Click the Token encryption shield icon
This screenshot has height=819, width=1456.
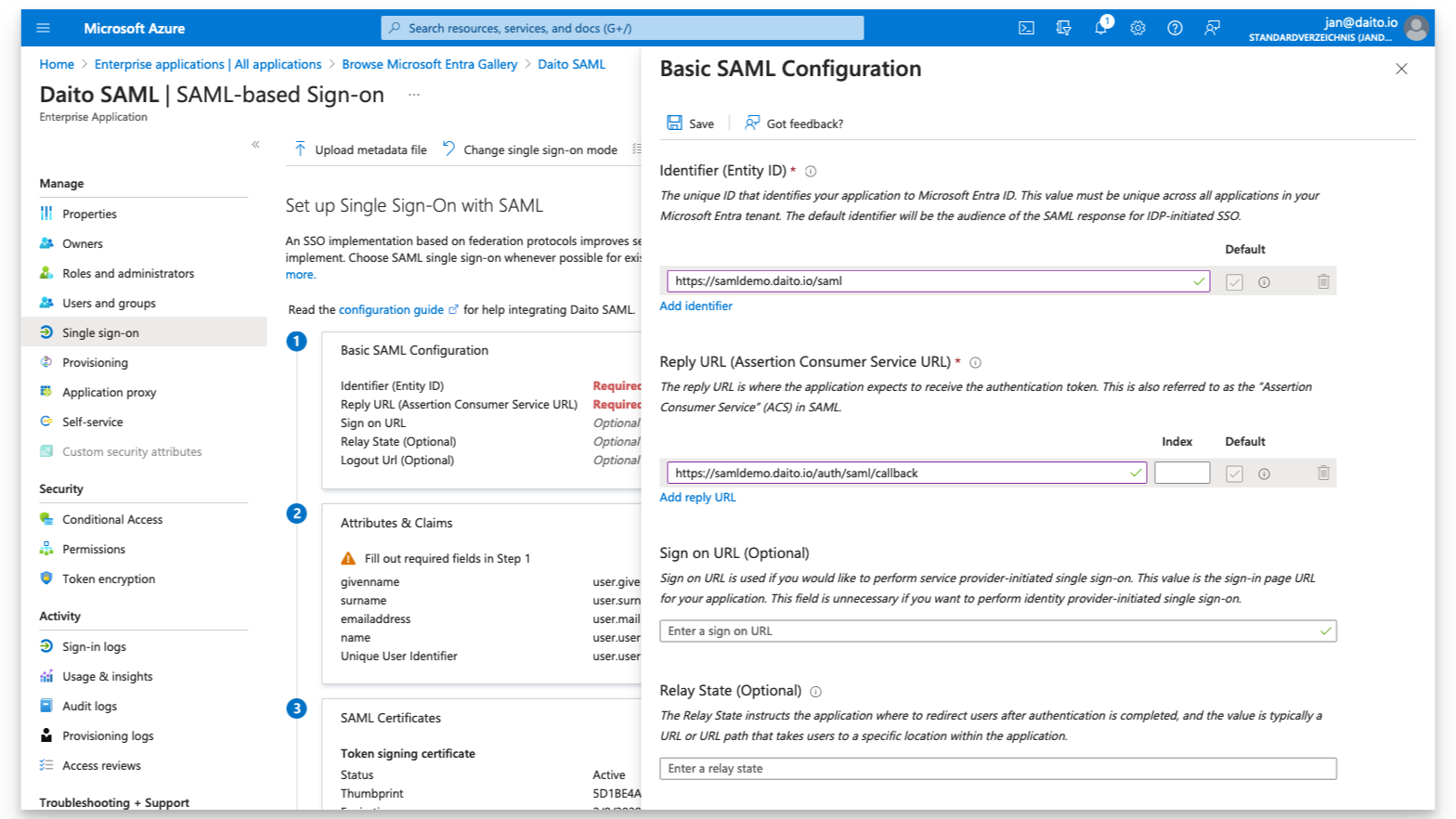coord(46,578)
